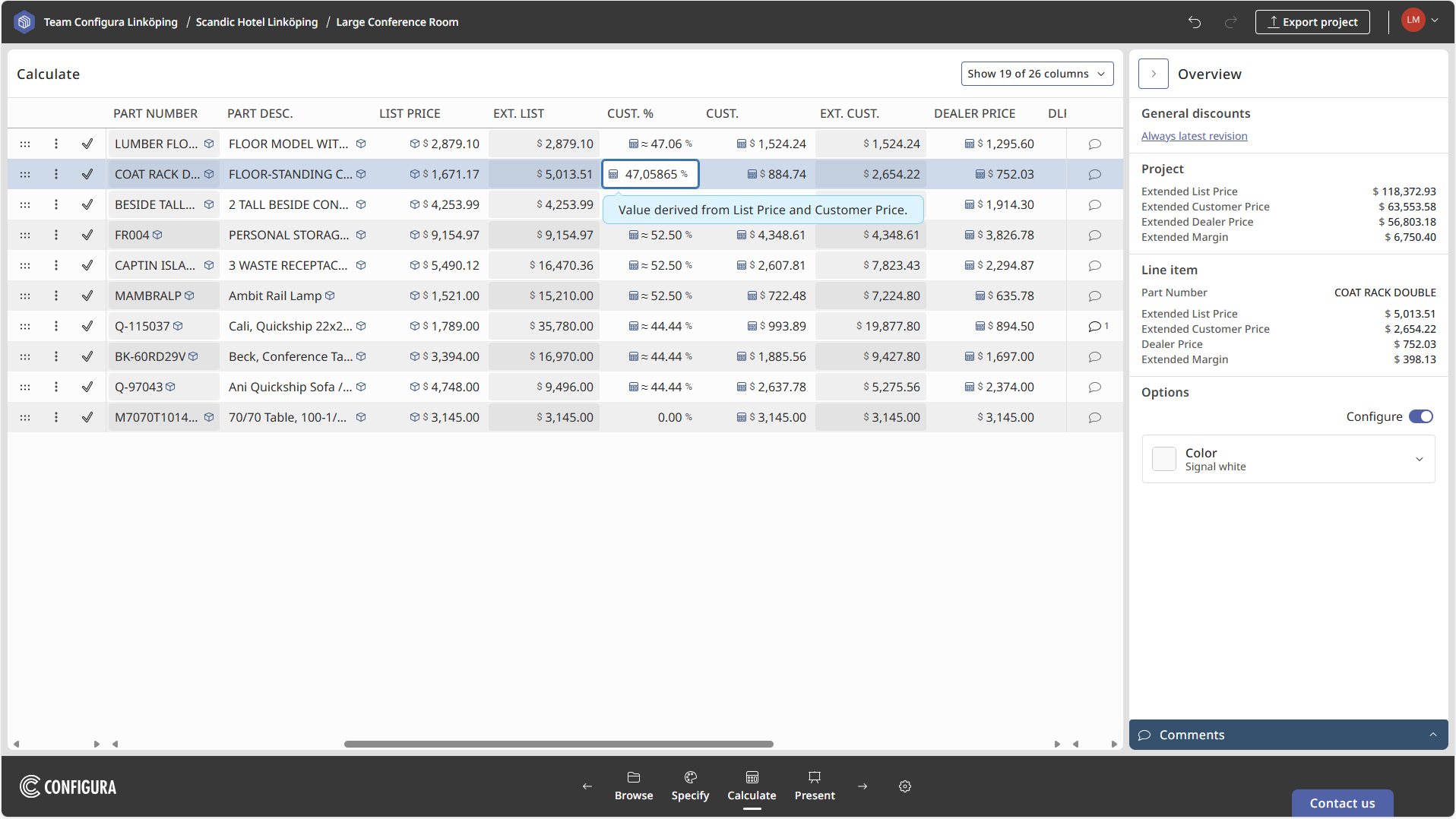The image size is (1456, 819).
Task: Select the Specify palette icon
Action: tap(690, 786)
